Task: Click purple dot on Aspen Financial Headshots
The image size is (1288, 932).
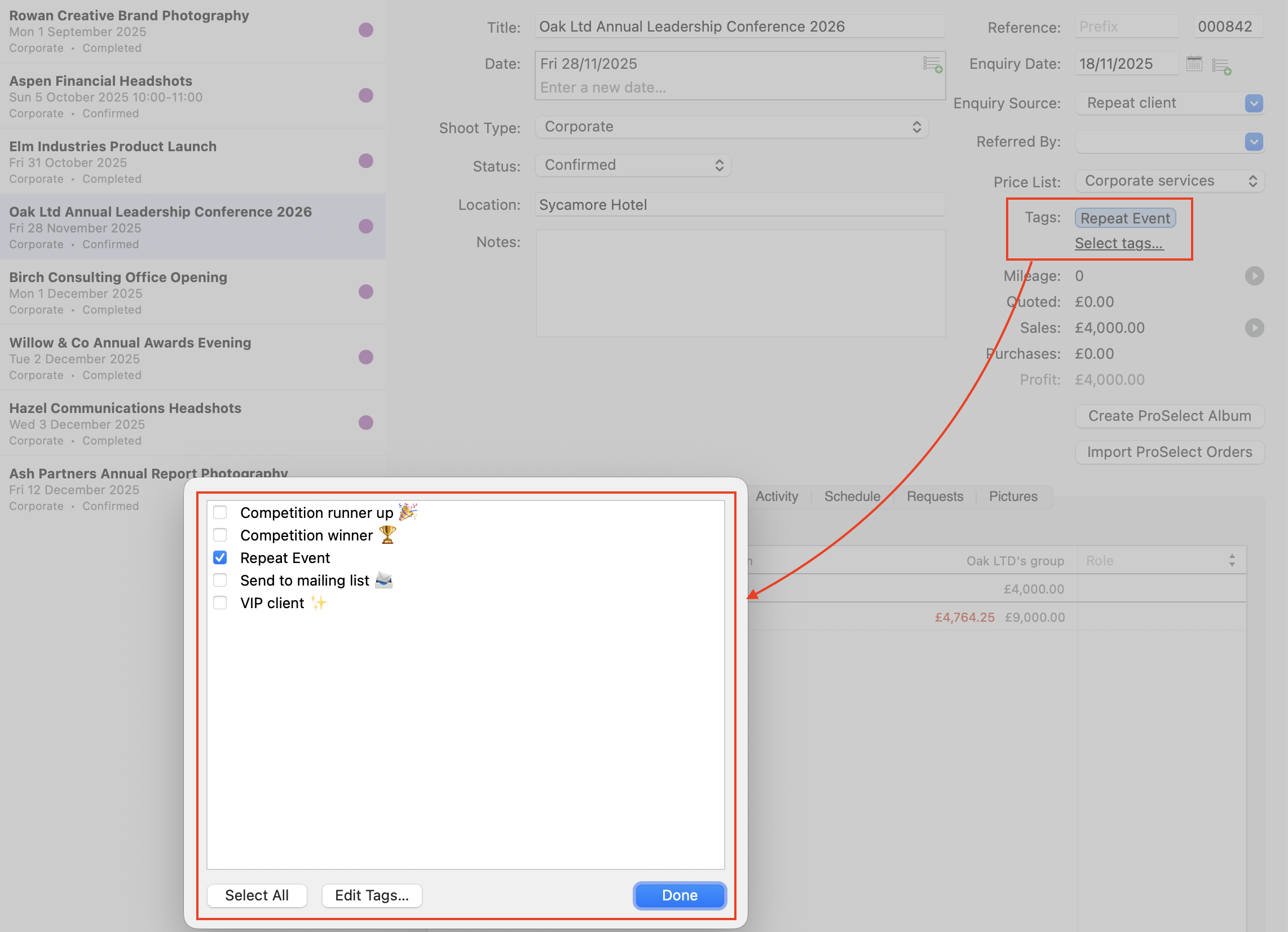Action: pos(366,95)
